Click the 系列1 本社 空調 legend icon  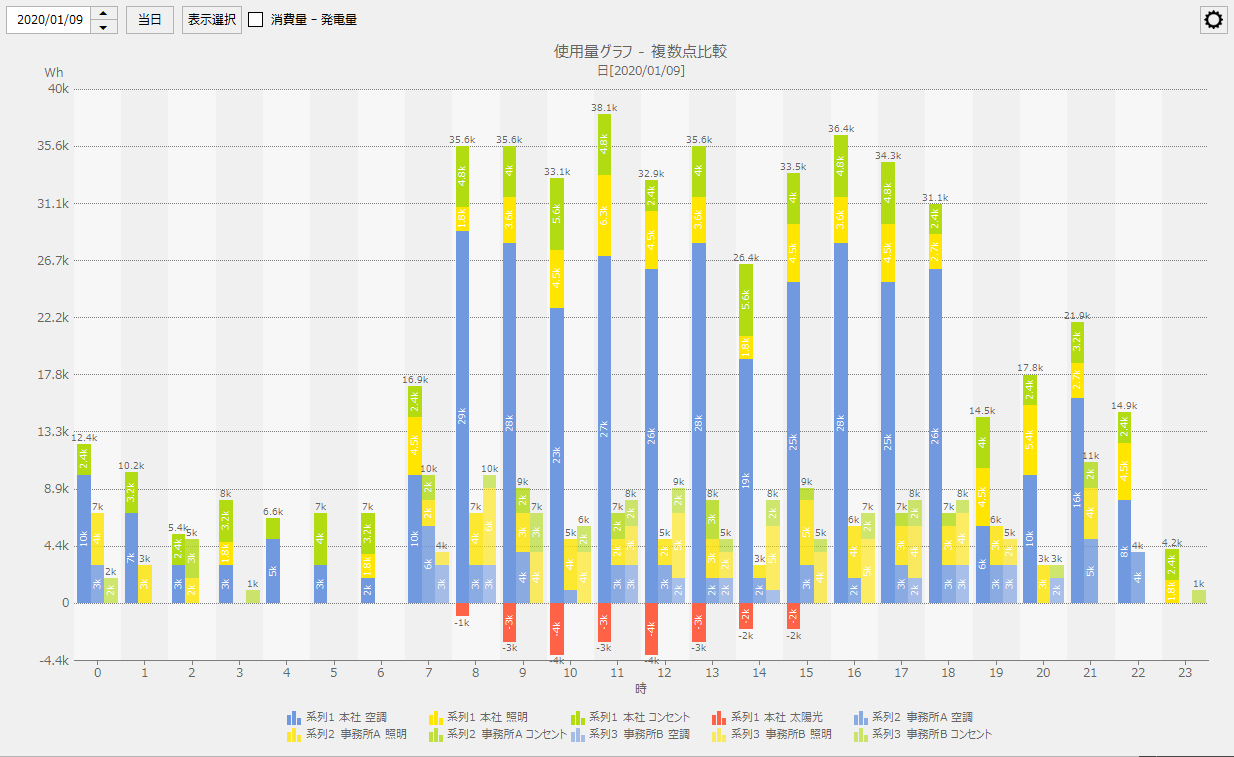pos(294,717)
